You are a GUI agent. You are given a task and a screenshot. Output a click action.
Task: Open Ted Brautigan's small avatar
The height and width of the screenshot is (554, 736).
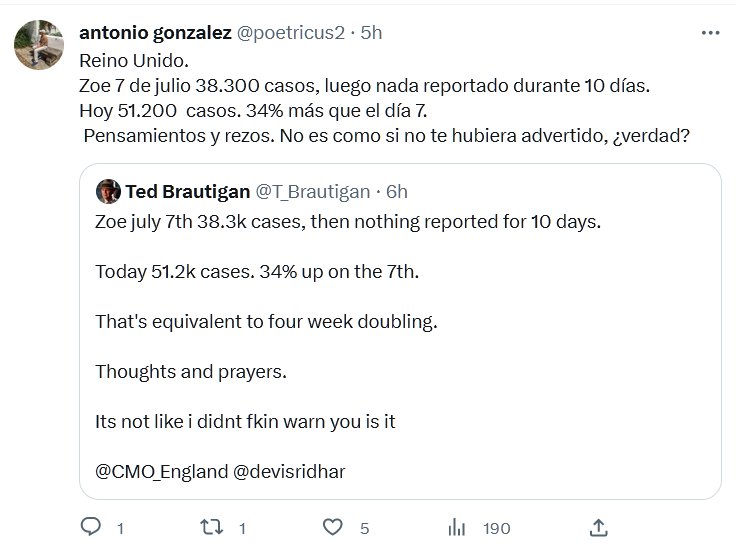[108, 190]
